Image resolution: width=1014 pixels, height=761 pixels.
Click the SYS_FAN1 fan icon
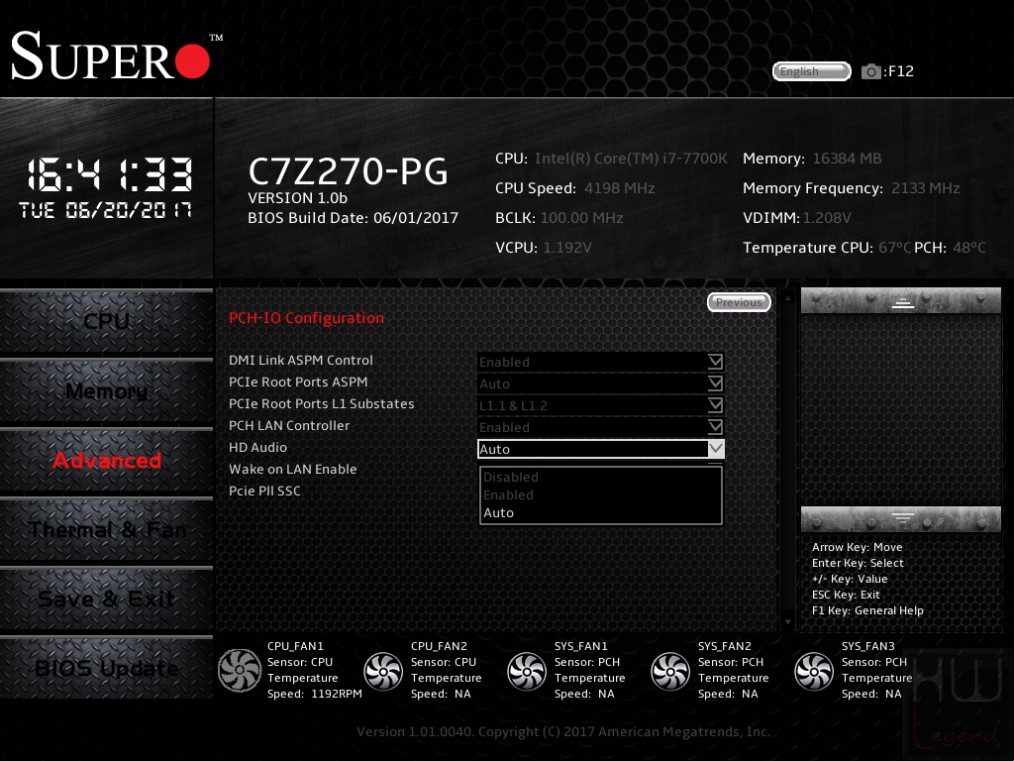(x=526, y=670)
